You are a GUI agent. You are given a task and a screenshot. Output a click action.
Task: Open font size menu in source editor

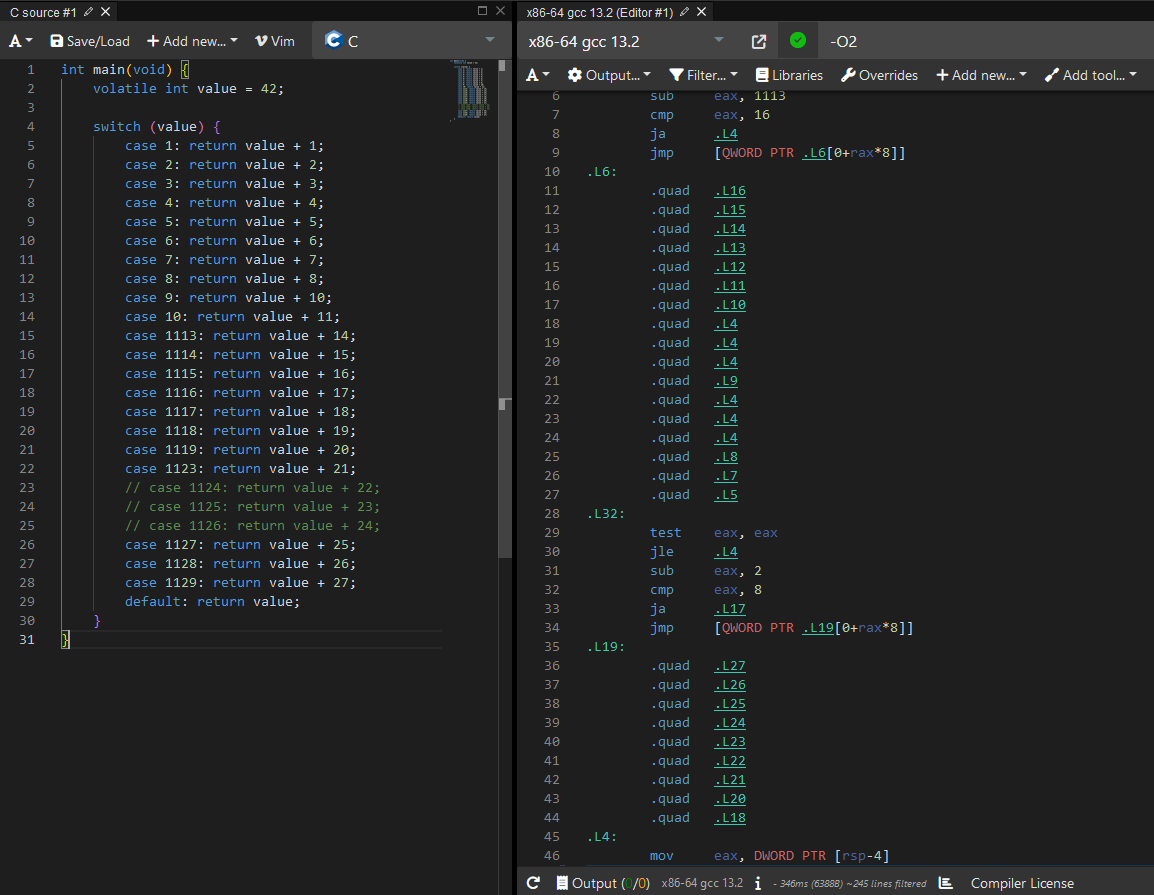point(21,41)
